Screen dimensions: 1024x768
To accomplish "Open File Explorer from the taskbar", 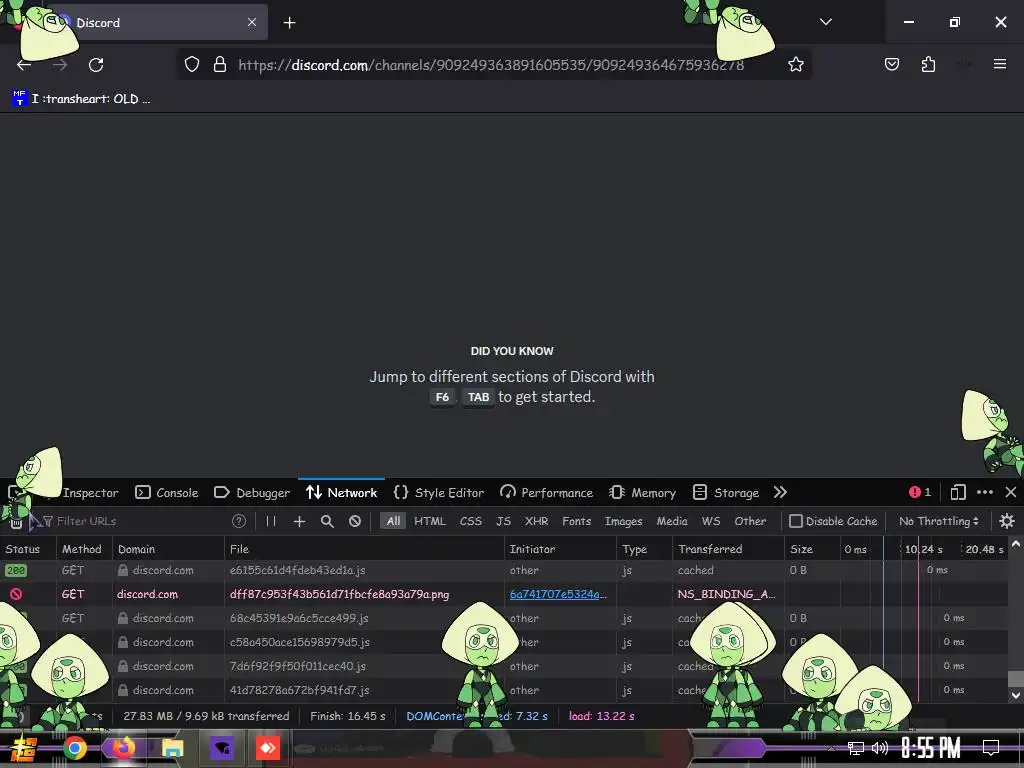I will pyautogui.click(x=172, y=748).
